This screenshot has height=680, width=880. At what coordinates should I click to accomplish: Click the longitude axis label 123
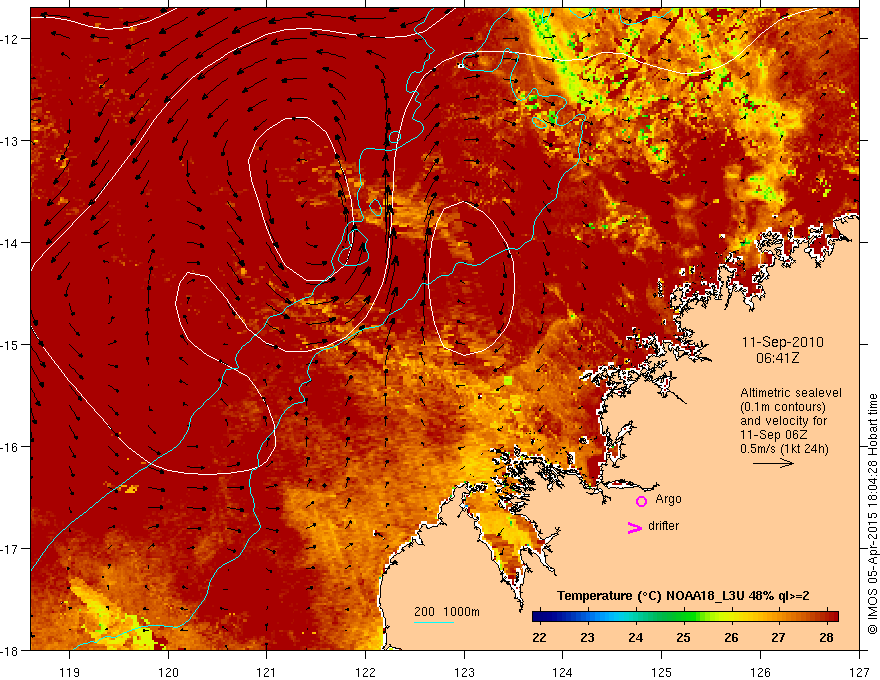coord(464,672)
